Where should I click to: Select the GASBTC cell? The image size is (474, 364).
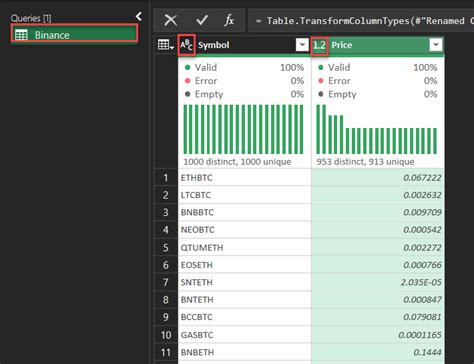click(x=244, y=335)
